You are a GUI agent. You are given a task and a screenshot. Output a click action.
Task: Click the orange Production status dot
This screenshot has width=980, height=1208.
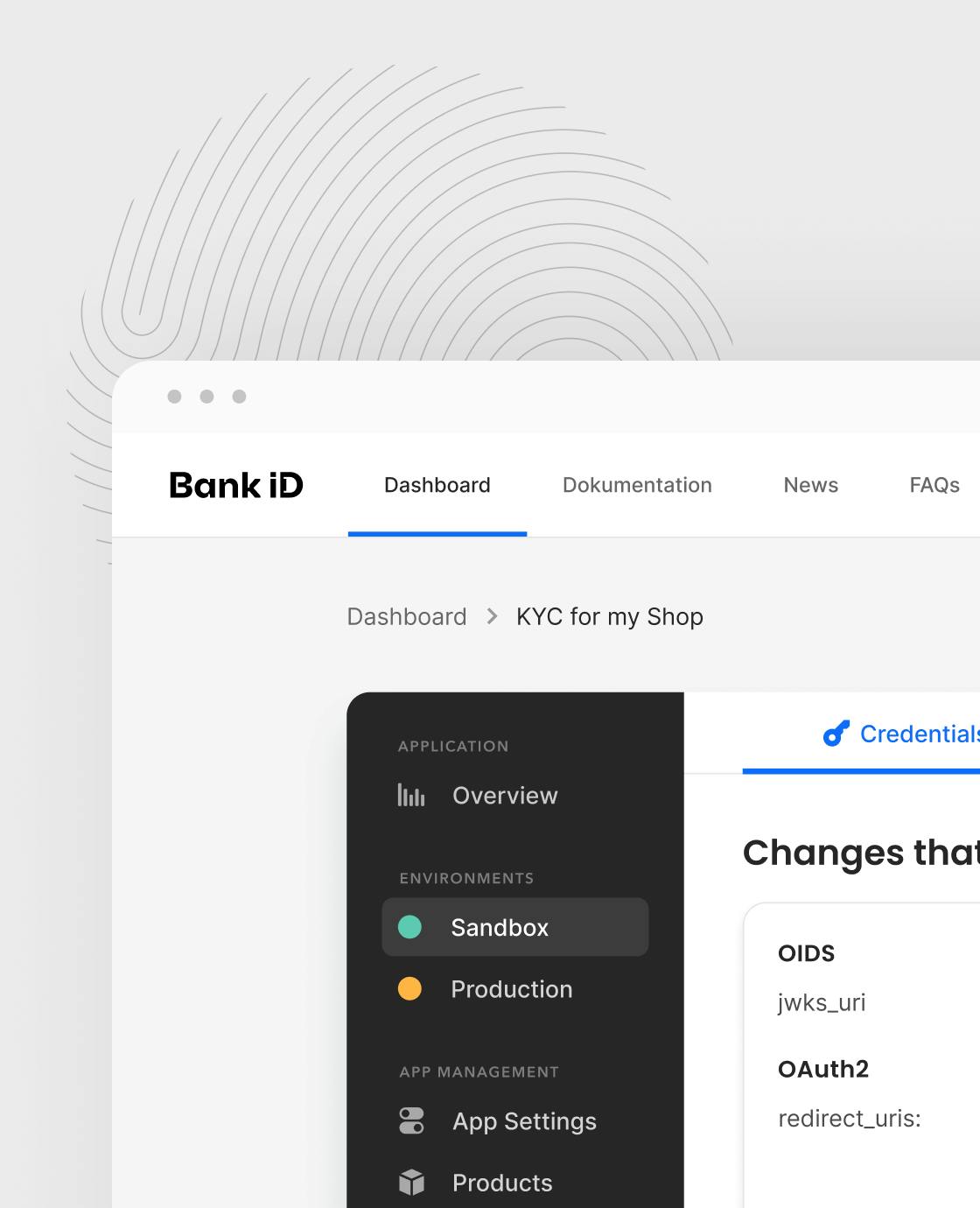[409, 988]
